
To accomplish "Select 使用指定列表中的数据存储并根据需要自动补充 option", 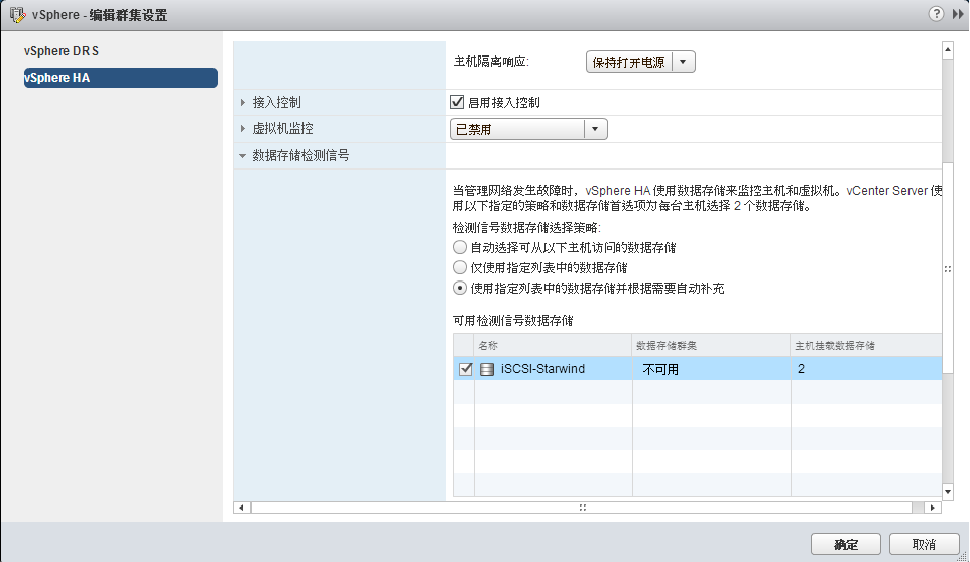I will [460, 288].
